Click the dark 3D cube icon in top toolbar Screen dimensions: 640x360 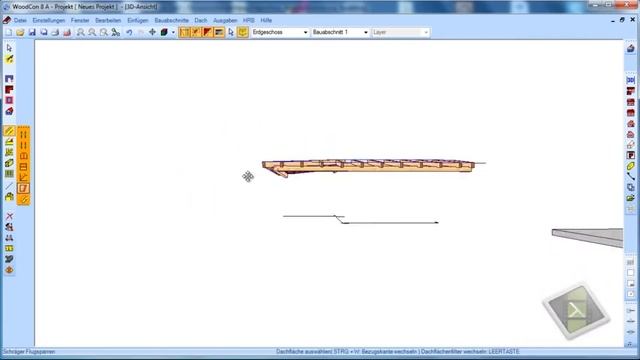click(164, 32)
